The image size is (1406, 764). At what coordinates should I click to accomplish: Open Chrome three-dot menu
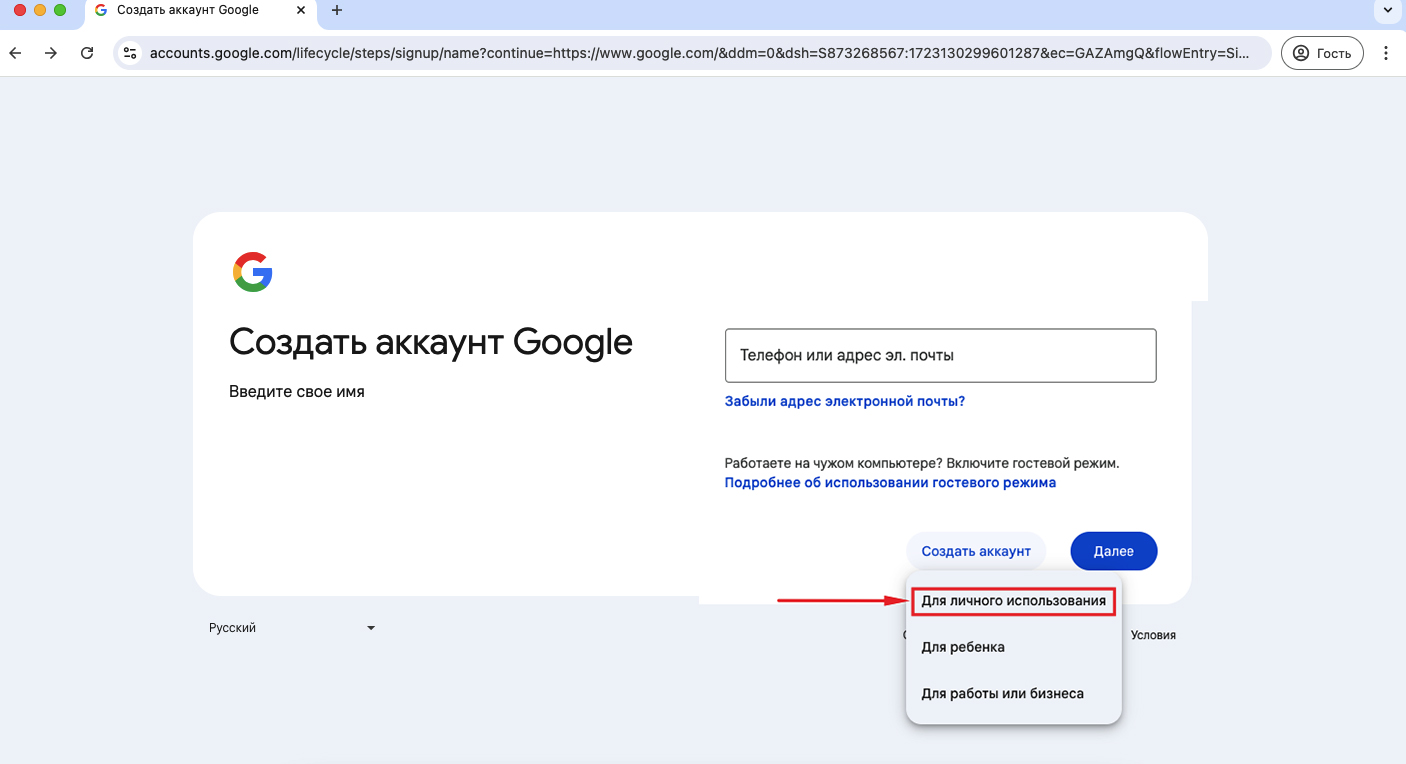(1386, 53)
